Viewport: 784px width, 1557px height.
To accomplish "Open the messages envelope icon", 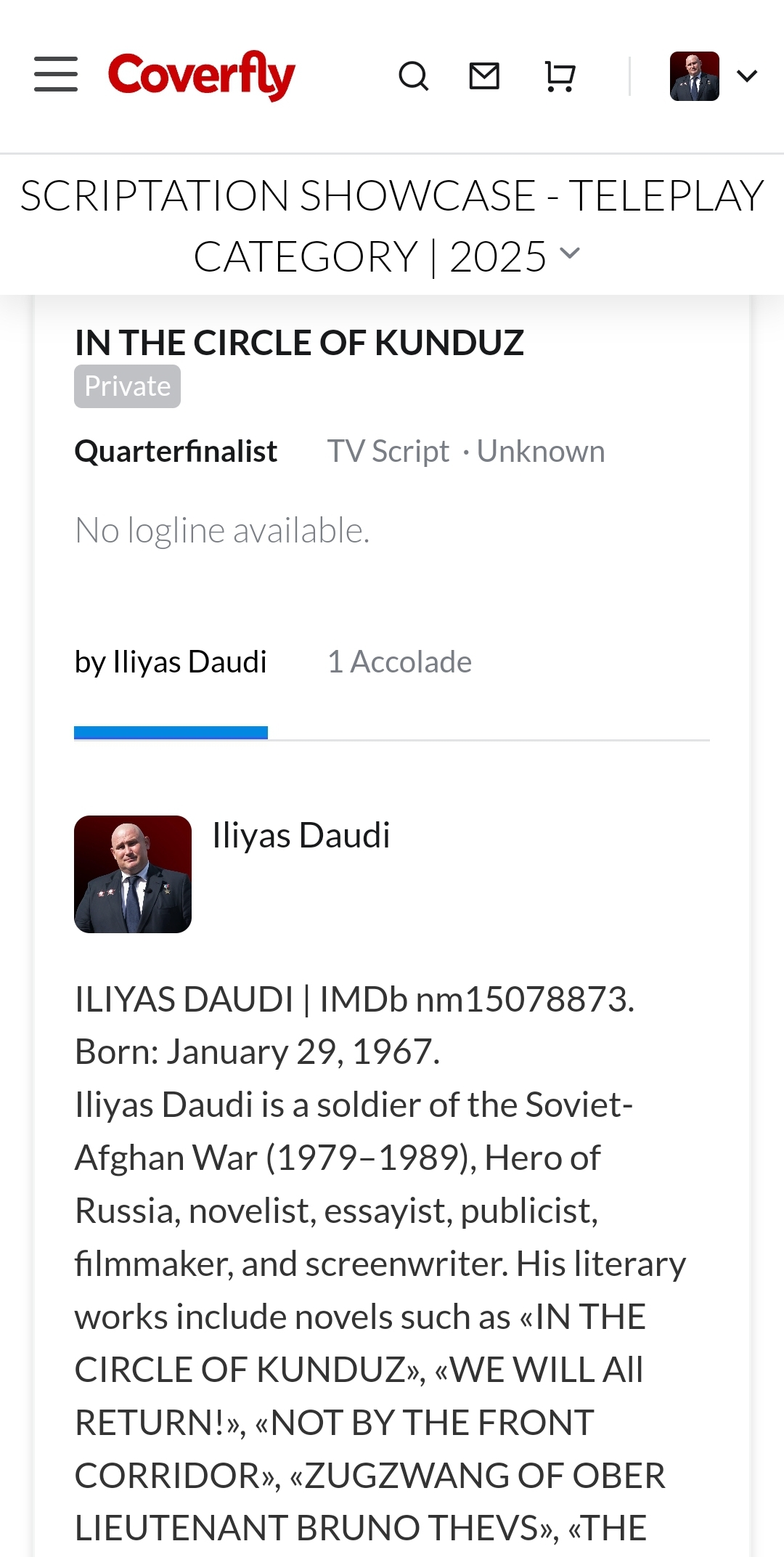I will (x=484, y=76).
